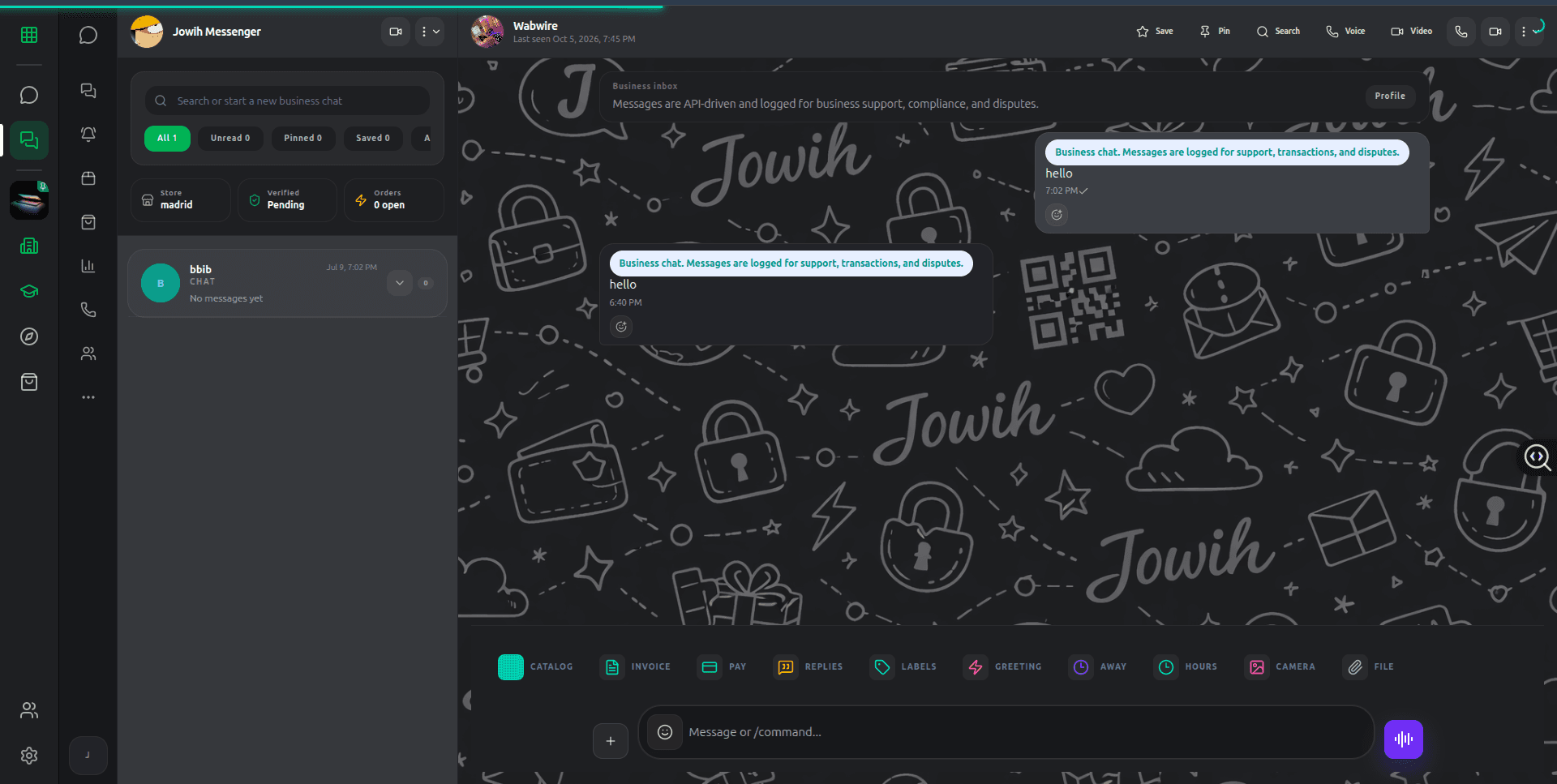
Task: Open contacts people icon in secondary sidebar
Action: [x=88, y=353]
